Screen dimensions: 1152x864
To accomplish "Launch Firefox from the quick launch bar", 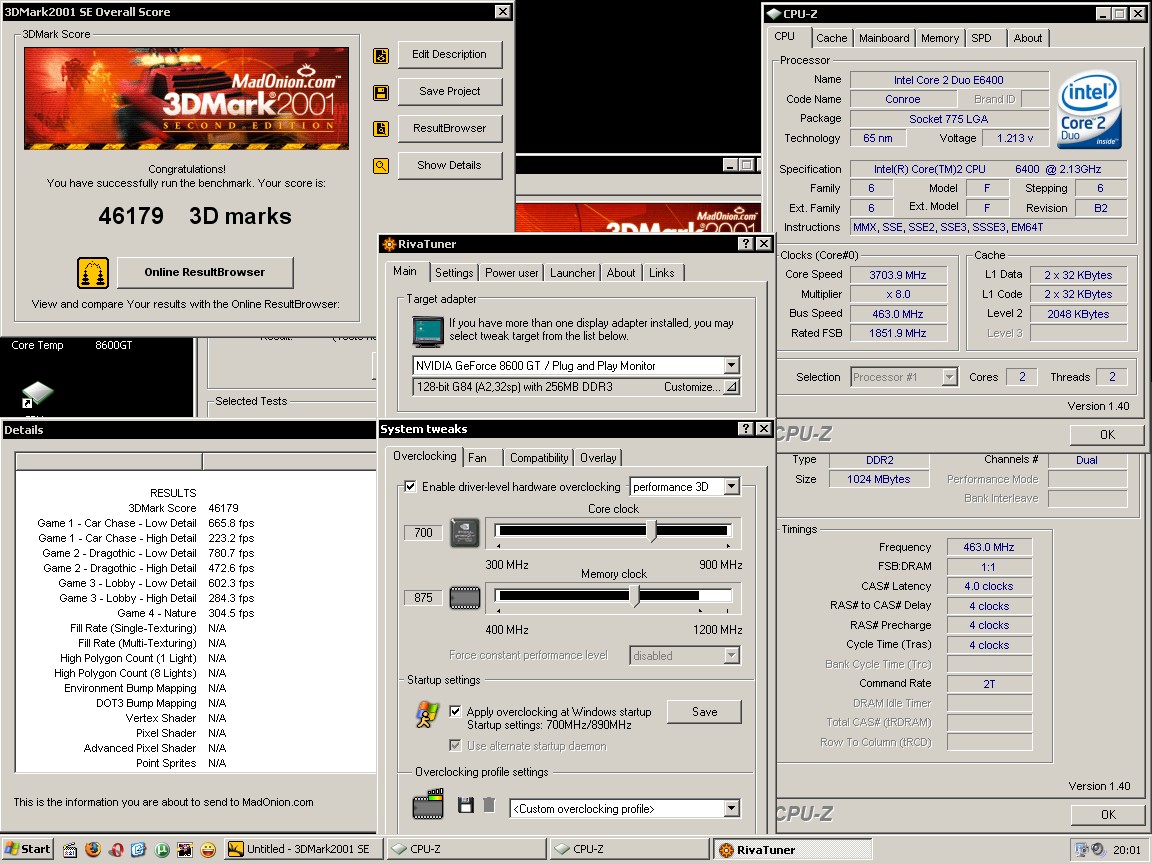I will click(93, 849).
